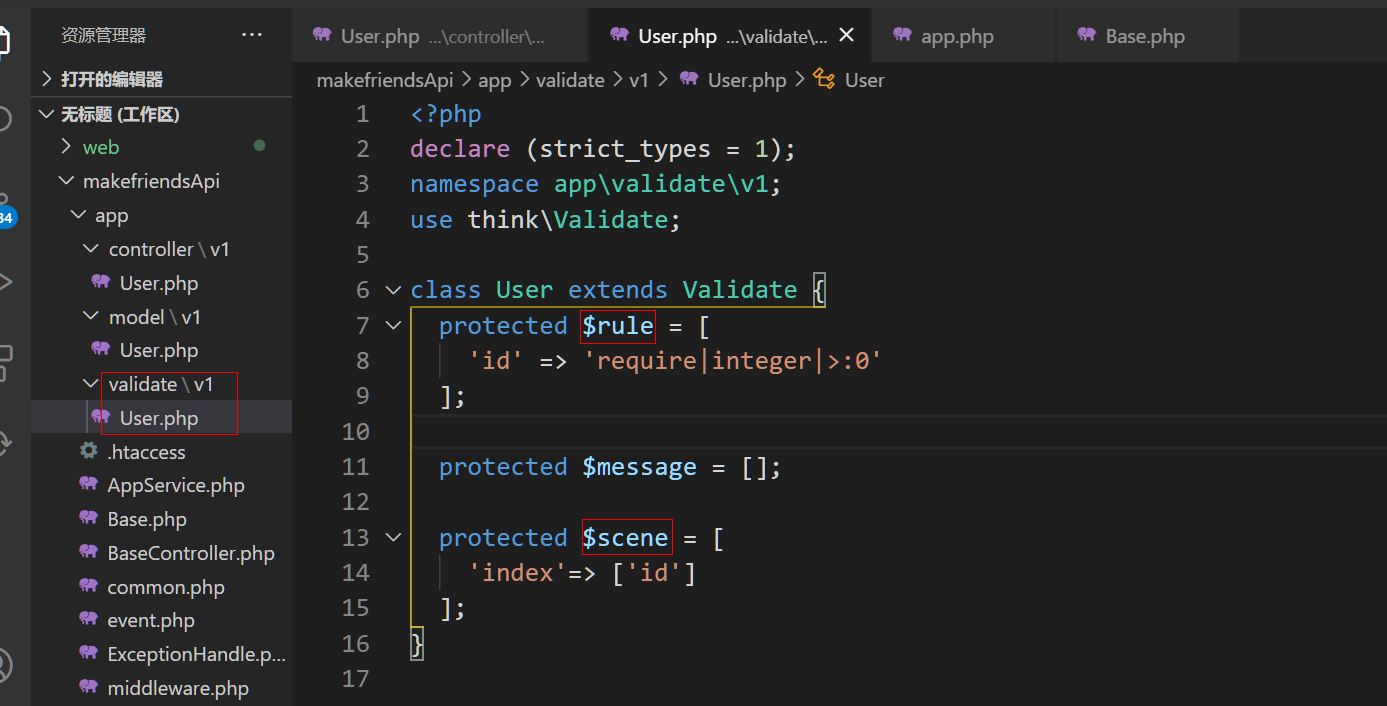The height and width of the screenshot is (706, 1387).
Task: Switch to the Base.php tab
Action: [1144, 36]
